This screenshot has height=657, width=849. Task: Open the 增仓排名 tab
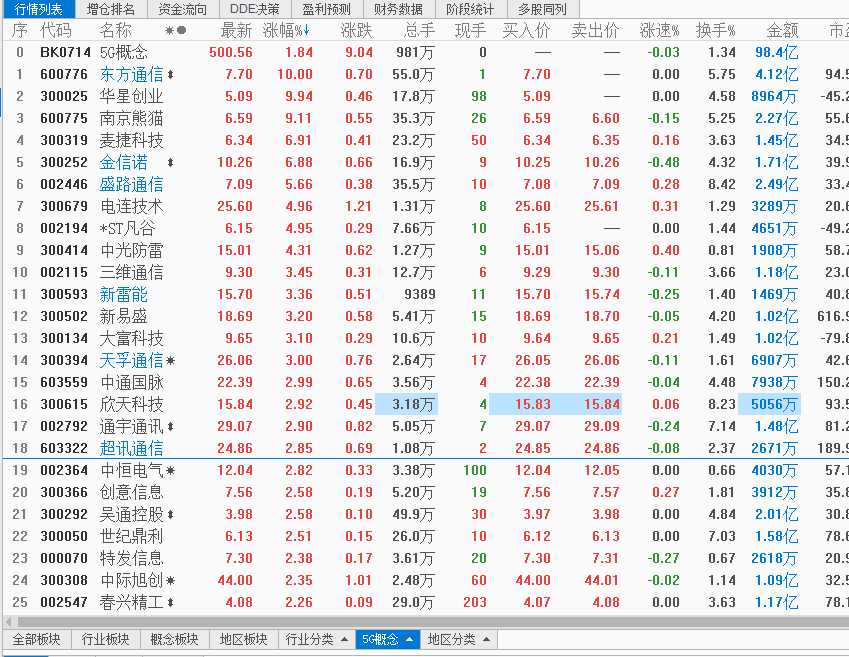[110, 9]
